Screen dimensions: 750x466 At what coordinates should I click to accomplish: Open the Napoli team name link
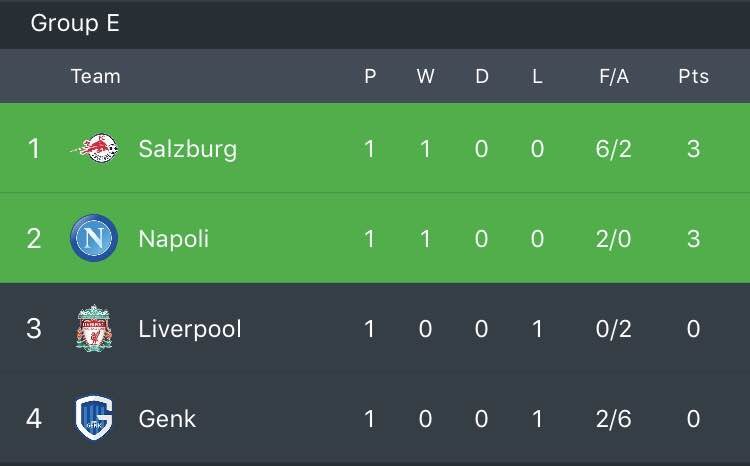point(174,238)
